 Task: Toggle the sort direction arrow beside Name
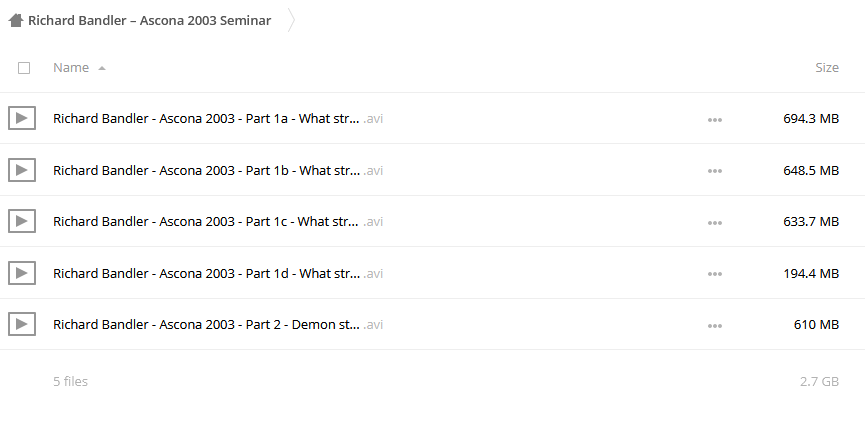click(102, 68)
